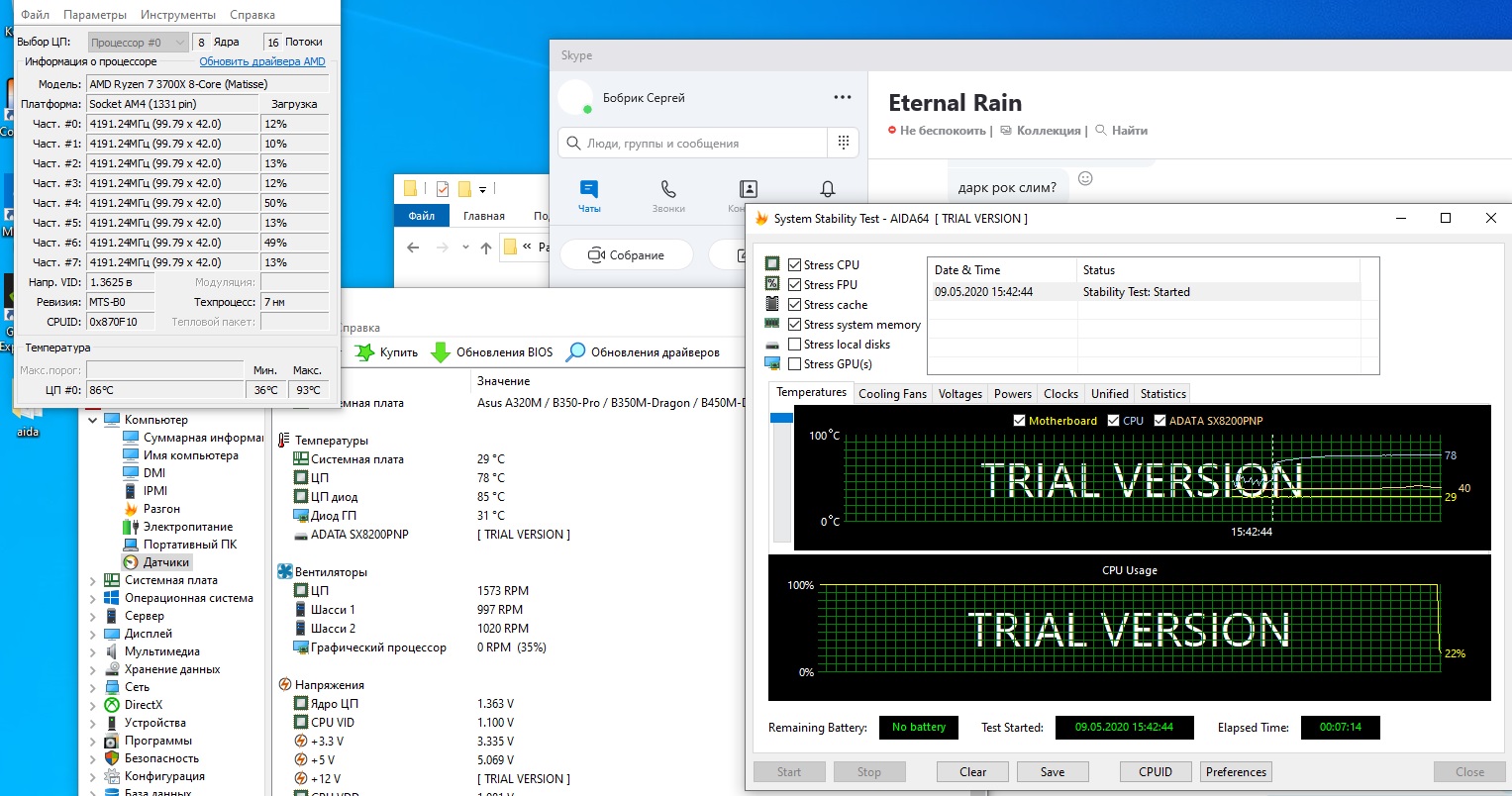The image size is (1512, 796).
Task: Click the Explorer up-one-level arrow
Action: pos(485,248)
